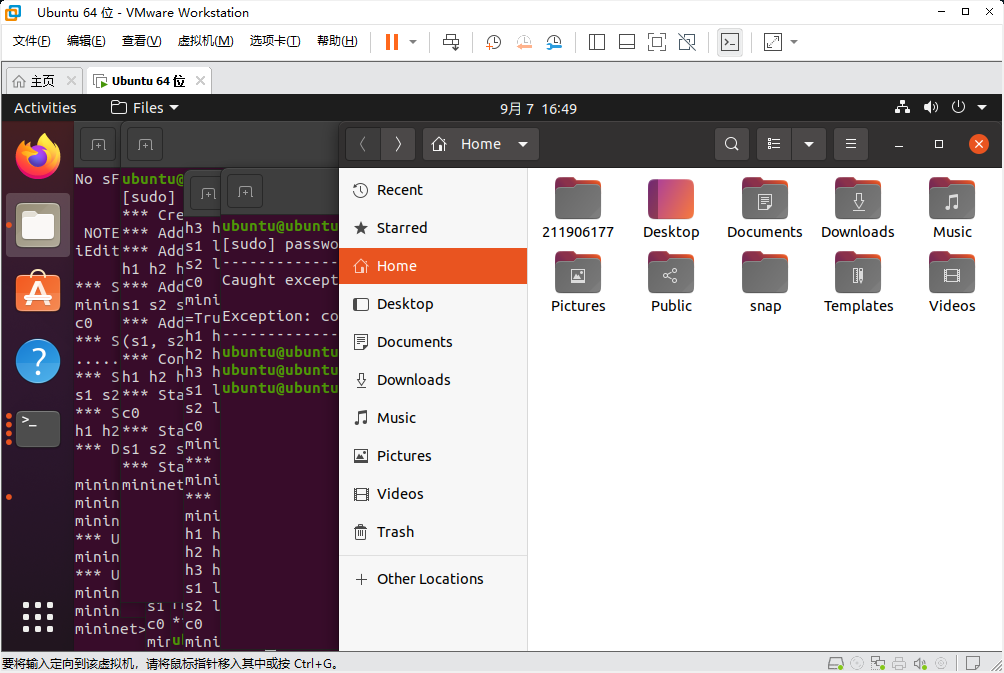Select Videos in the sidebar

pyautogui.click(x=433, y=494)
